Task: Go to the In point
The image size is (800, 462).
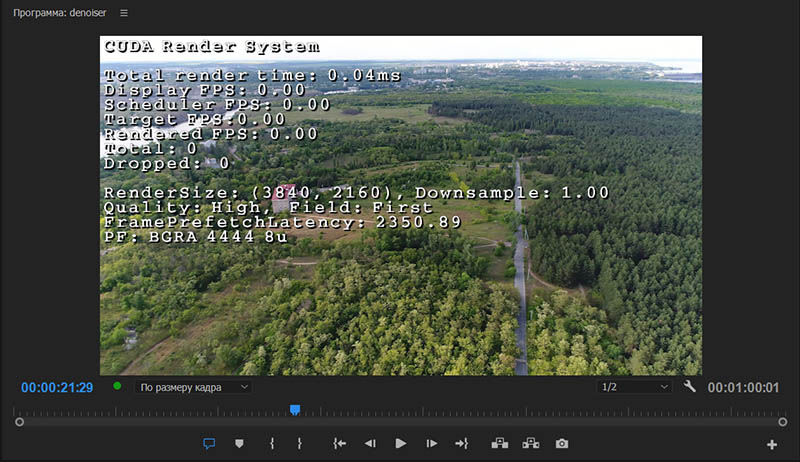Action: tap(339, 444)
